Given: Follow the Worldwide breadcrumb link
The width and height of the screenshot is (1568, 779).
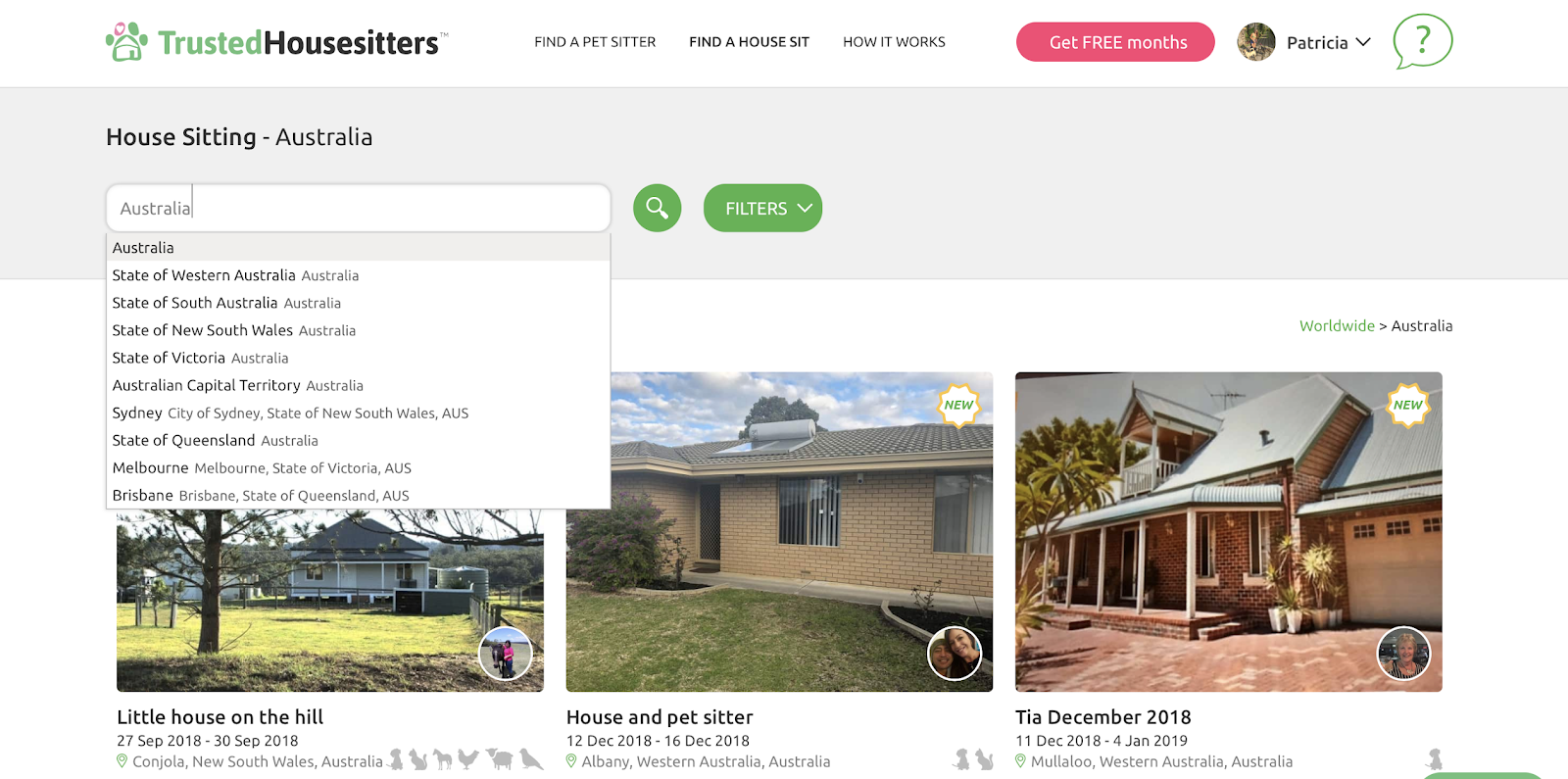Looking at the screenshot, I should (x=1337, y=325).
